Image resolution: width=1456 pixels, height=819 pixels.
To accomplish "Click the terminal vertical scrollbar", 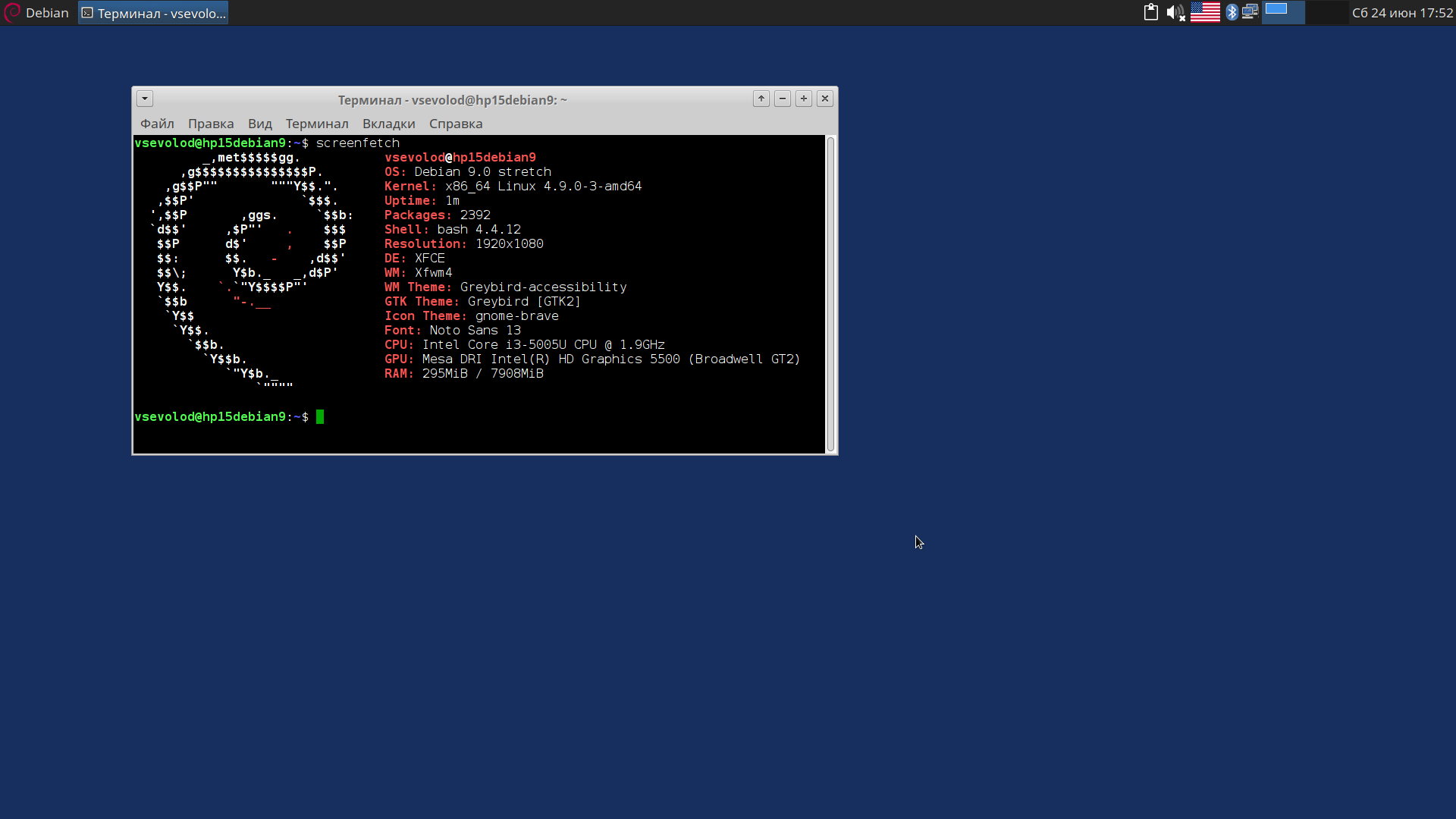I will tap(830, 294).
